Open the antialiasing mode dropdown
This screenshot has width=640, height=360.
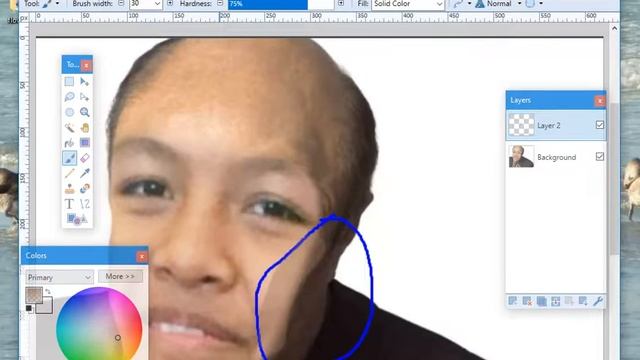point(469,4)
